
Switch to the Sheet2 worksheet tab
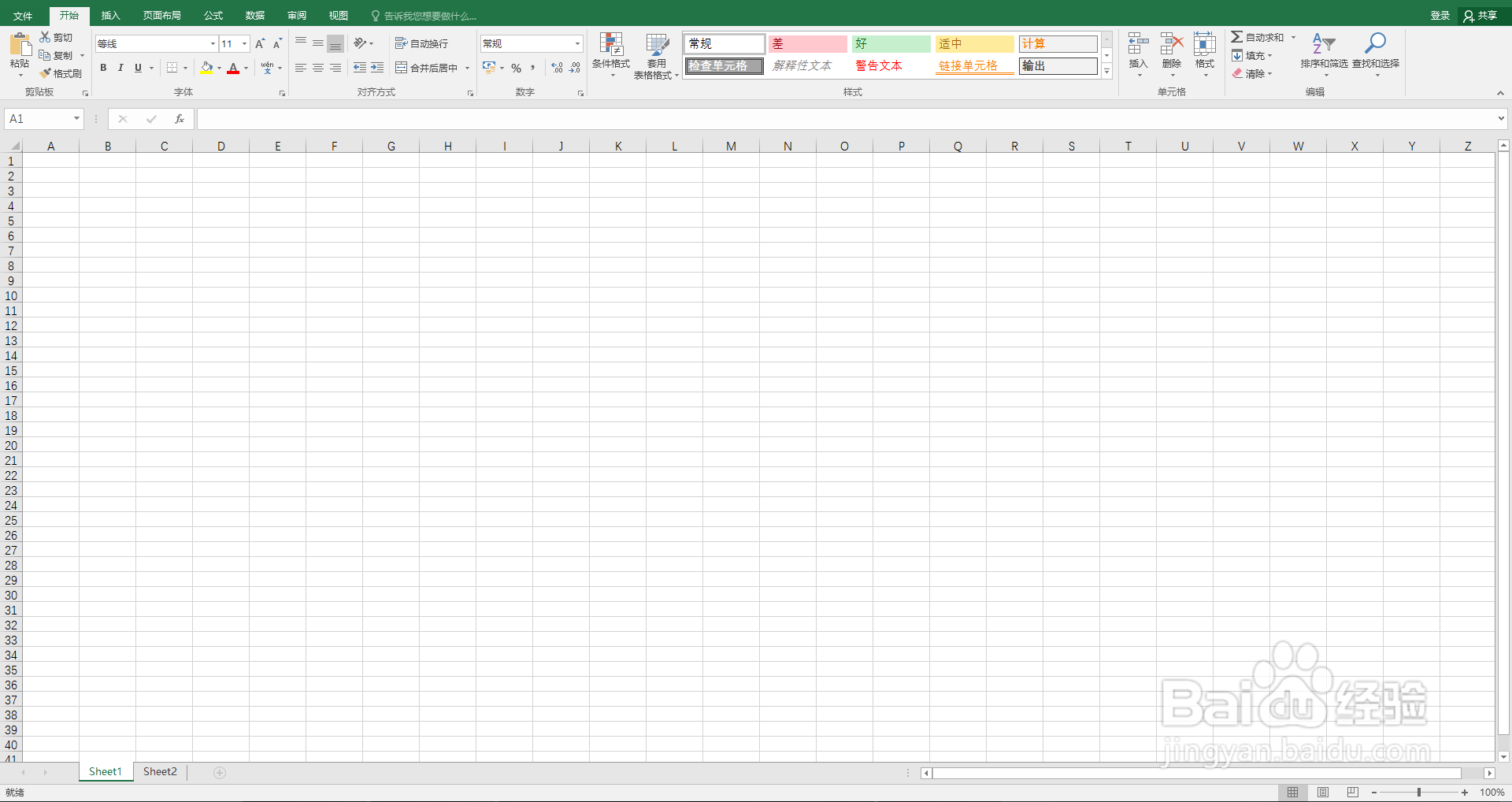pyautogui.click(x=160, y=772)
